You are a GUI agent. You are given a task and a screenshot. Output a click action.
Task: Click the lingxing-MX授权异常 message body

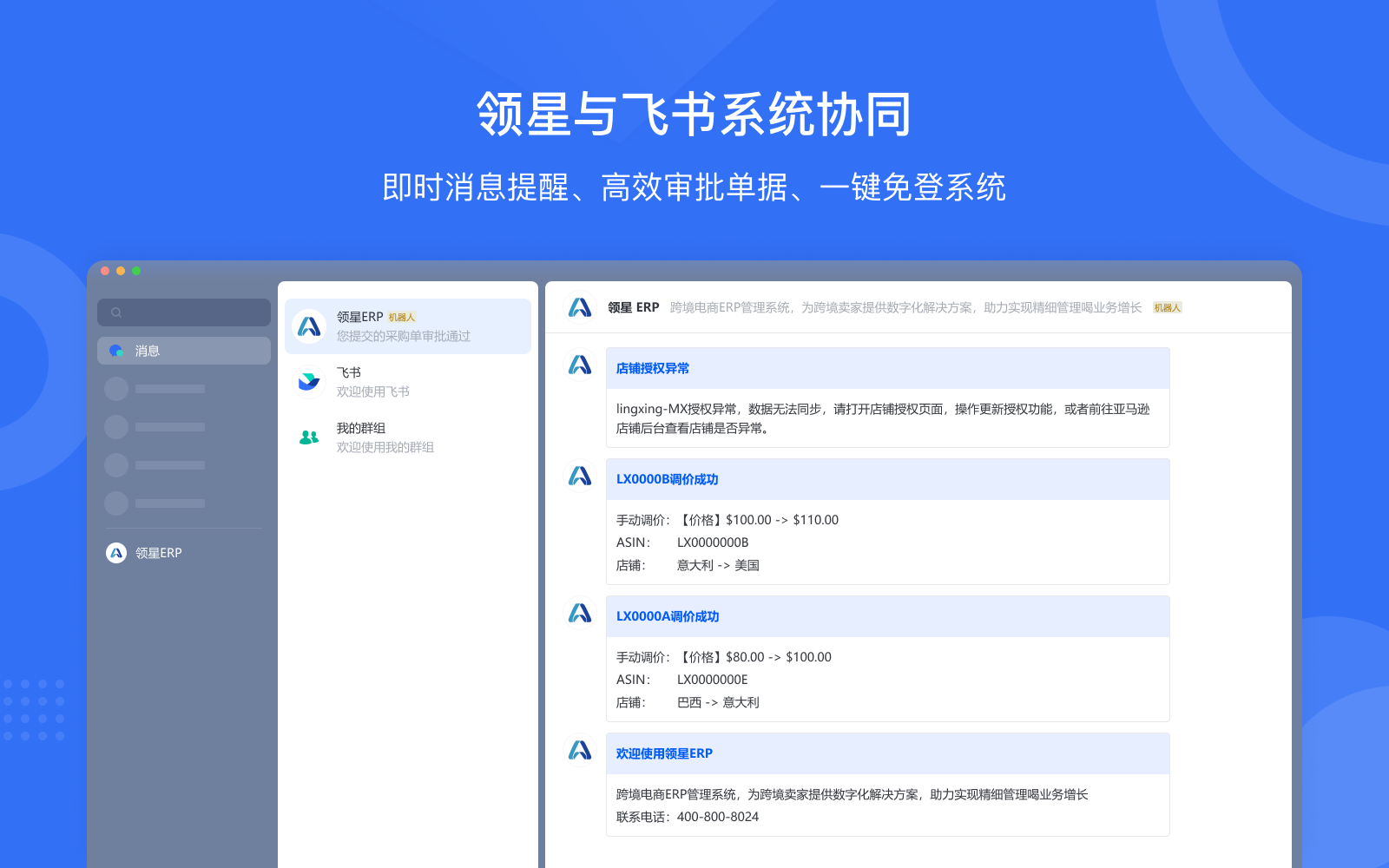(x=883, y=418)
